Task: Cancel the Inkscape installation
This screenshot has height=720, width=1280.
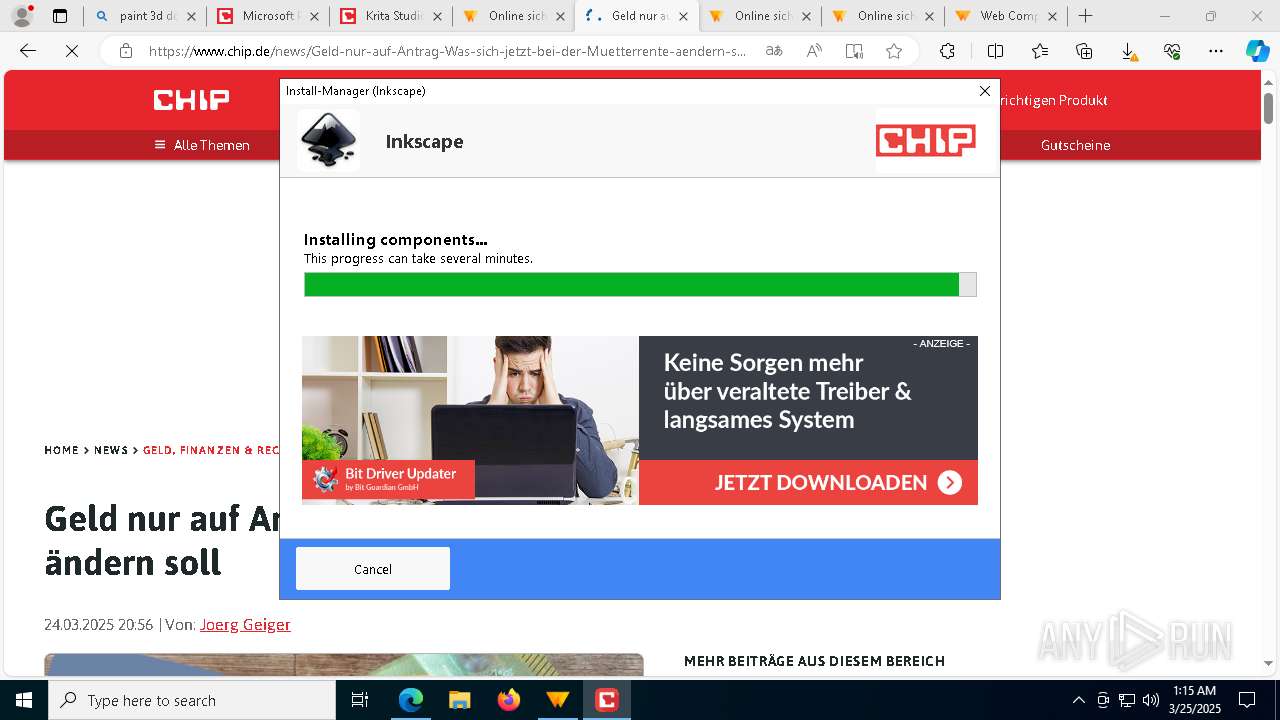Action: (372, 569)
